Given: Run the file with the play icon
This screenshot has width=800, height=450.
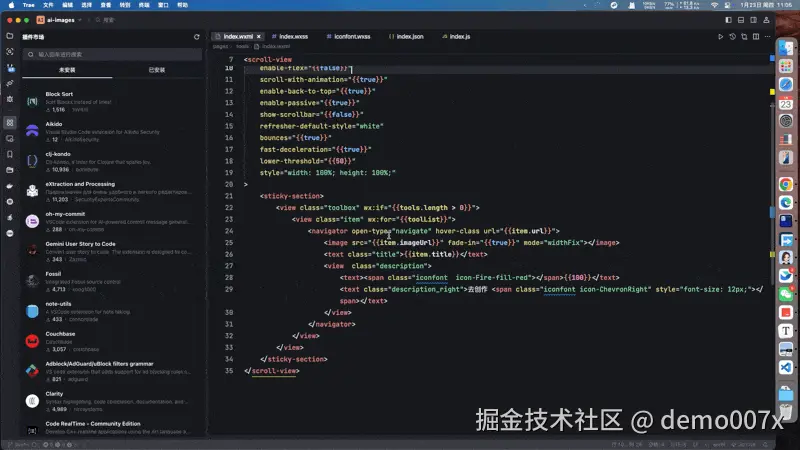Looking at the screenshot, I should 720,37.
